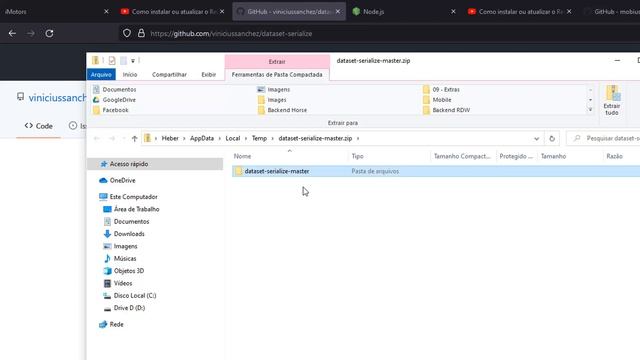Choose Backend RDW folder as destination
This screenshot has width=640, height=360.
(447, 110)
